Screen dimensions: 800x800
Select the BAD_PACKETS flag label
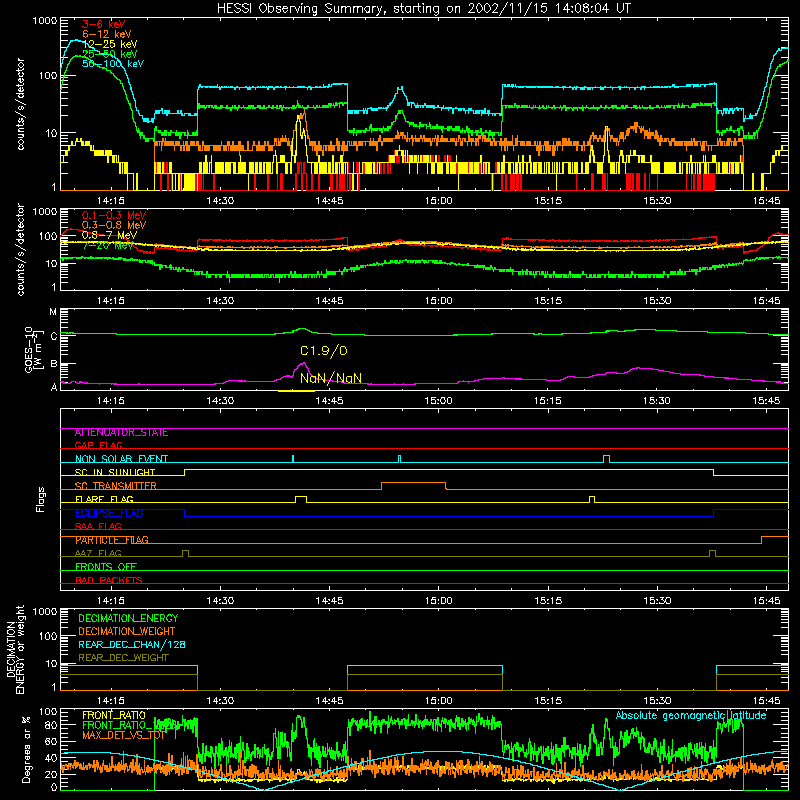(109, 580)
